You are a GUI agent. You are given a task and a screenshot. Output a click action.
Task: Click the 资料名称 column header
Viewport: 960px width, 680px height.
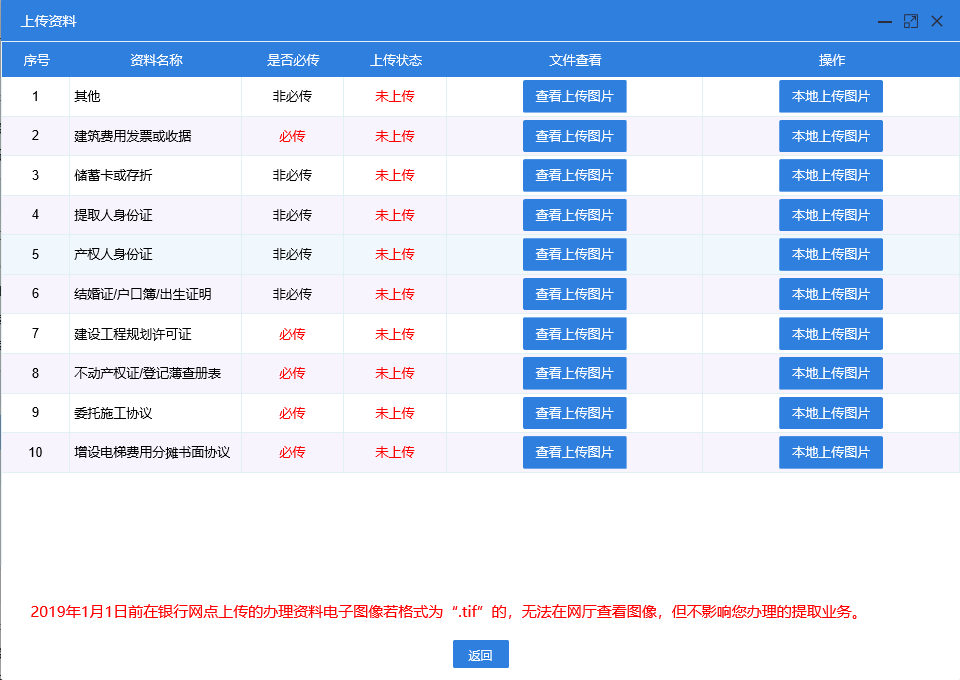click(x=156, y=60)
